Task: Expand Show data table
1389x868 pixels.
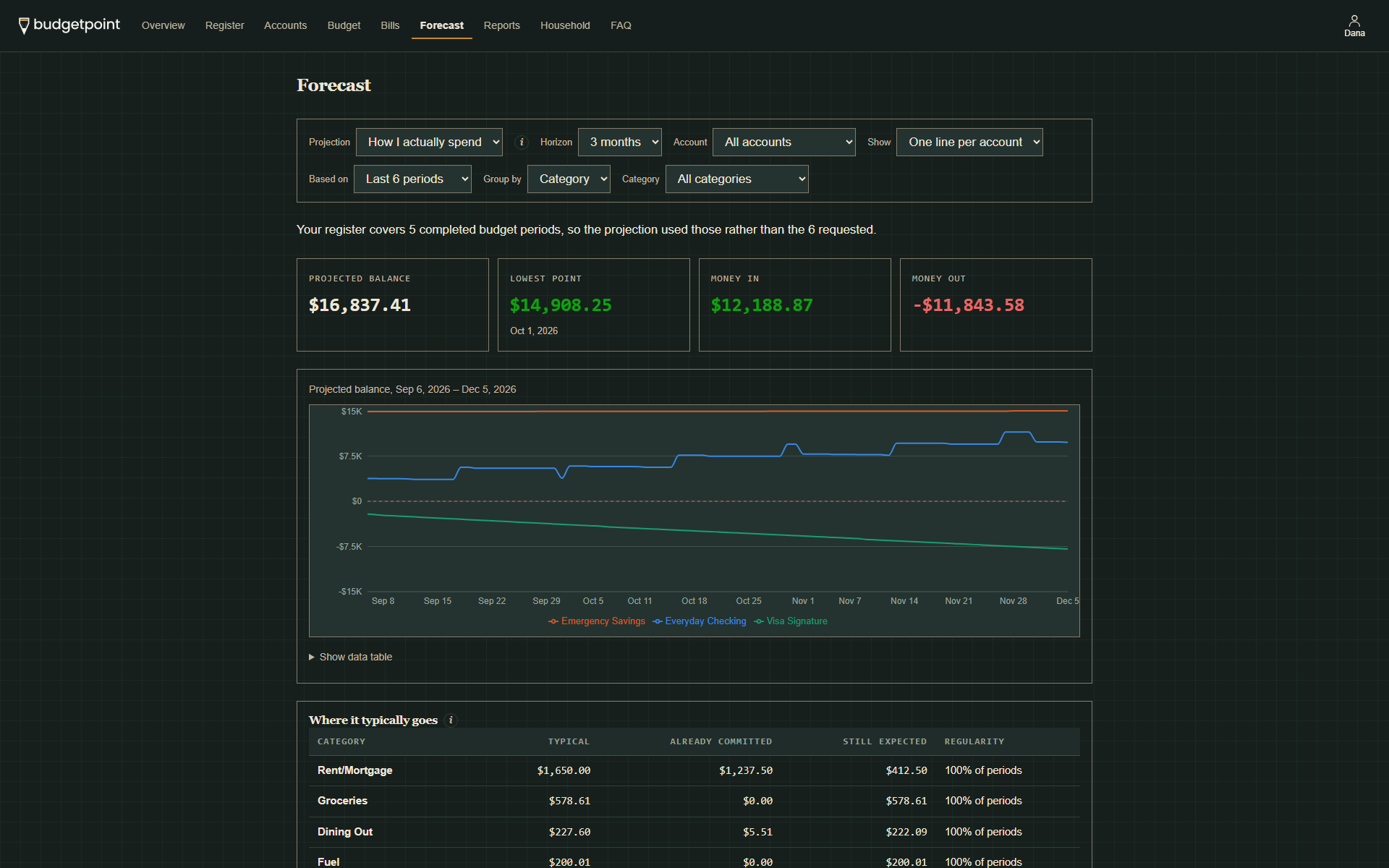Action: [x=351, y=657]
